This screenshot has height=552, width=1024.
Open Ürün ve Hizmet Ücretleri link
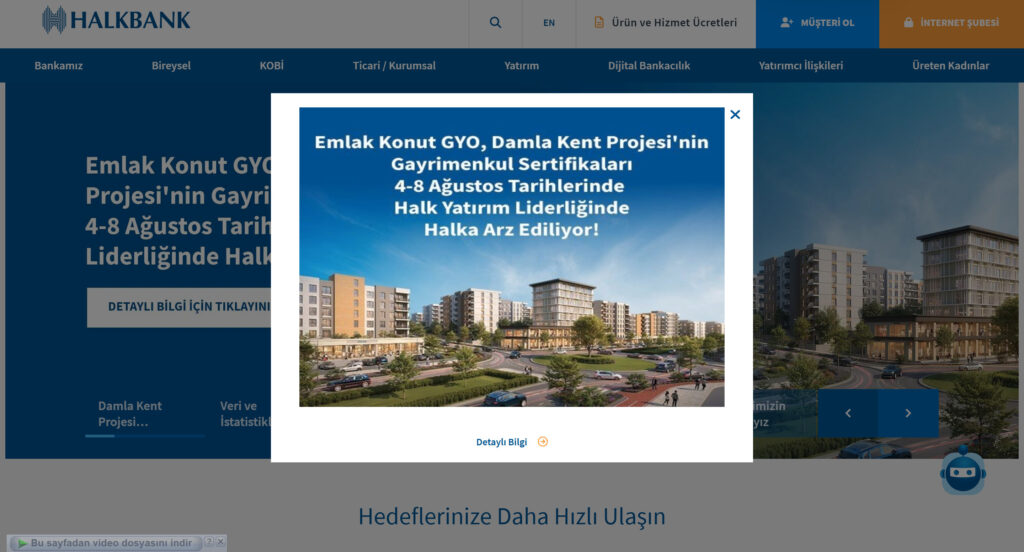(665, 23)
